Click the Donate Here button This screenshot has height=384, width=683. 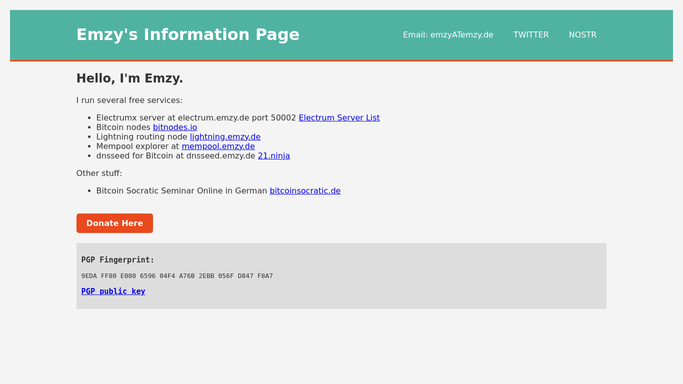115,223
